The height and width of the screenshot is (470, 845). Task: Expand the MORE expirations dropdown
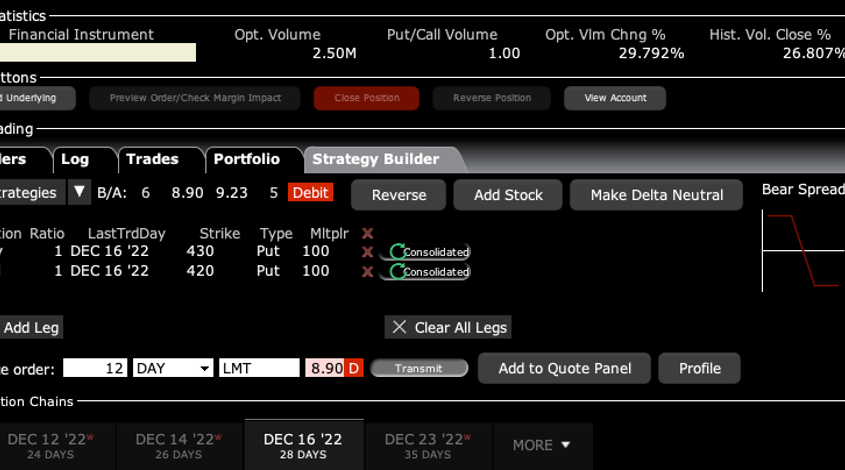pos(541,445)
